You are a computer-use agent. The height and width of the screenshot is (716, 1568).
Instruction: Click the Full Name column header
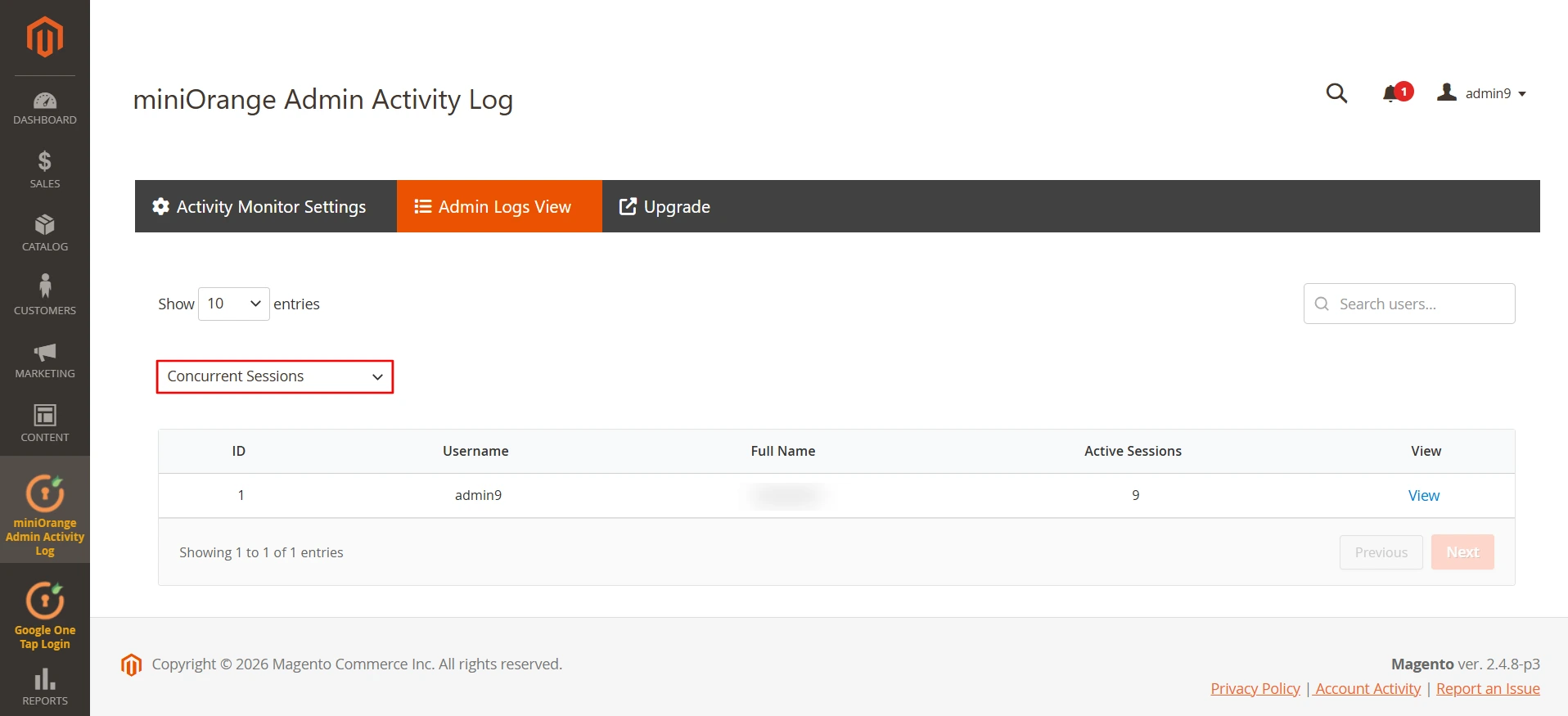click(783, 451)
